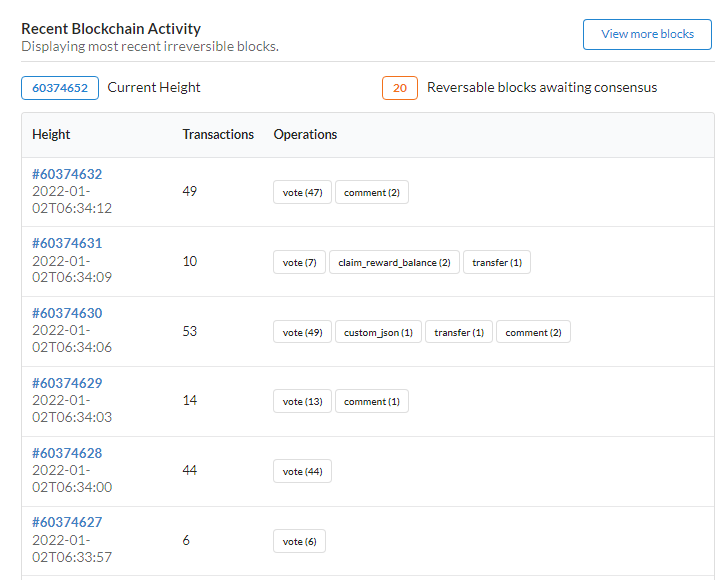This screenshot has width=715, height=580.
Task: Click the vote (49) operation tag
Action: point(302,332)
